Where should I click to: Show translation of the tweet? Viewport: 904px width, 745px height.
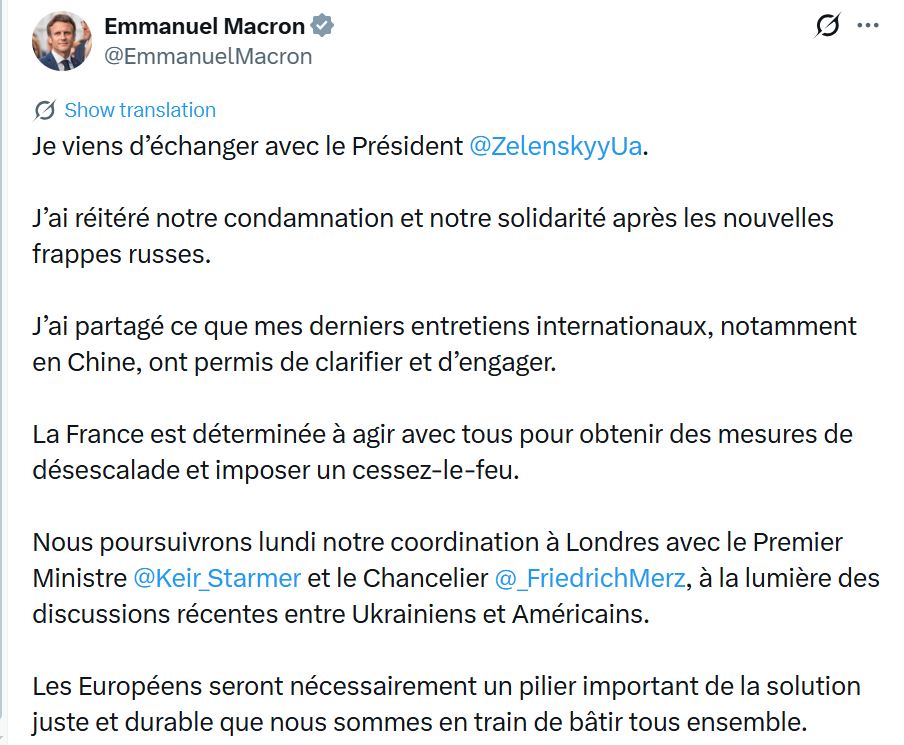pos(140,110)
